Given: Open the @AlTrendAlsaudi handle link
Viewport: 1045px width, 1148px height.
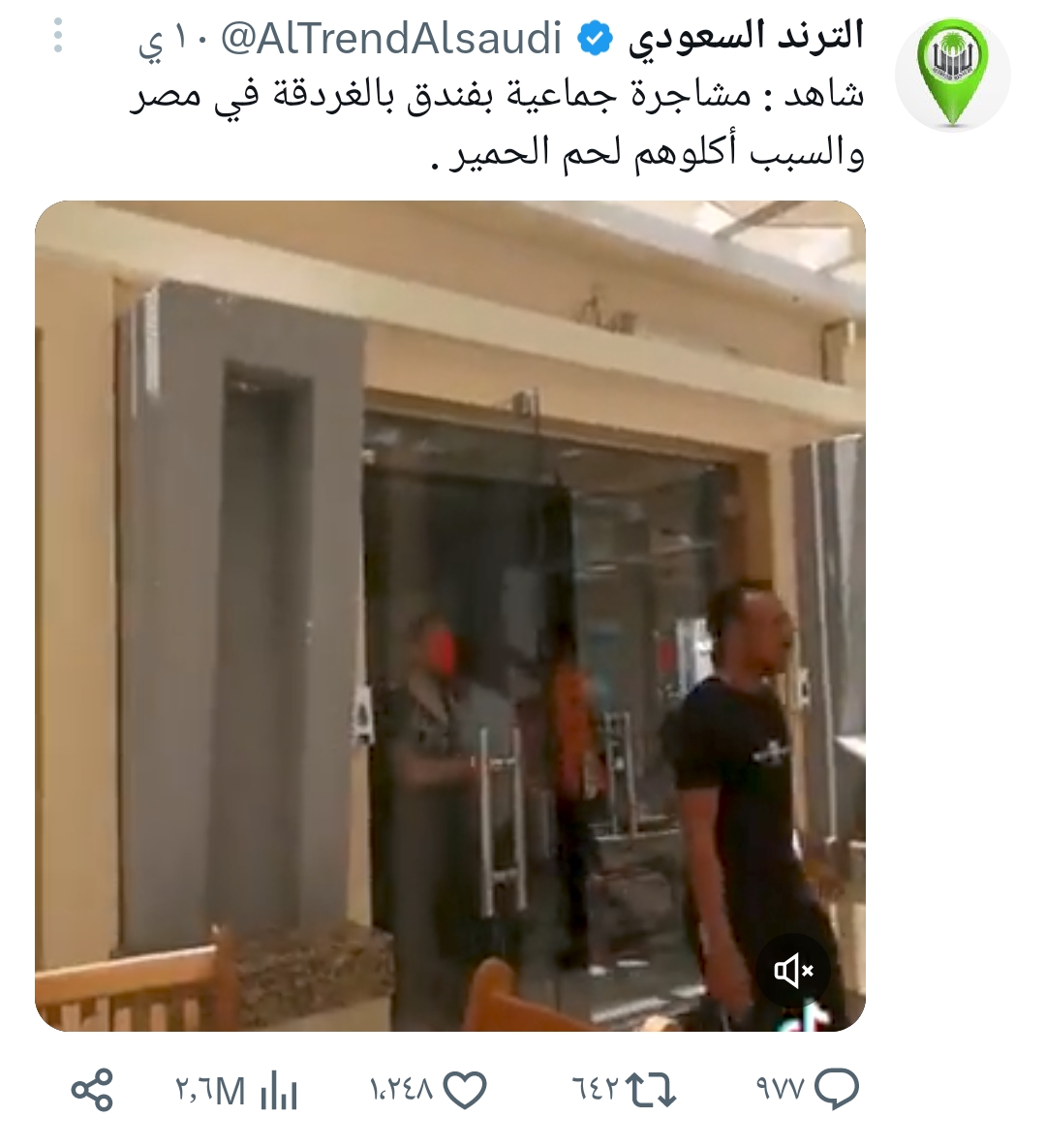Looking at the screenshot, I should click(391, 39).
